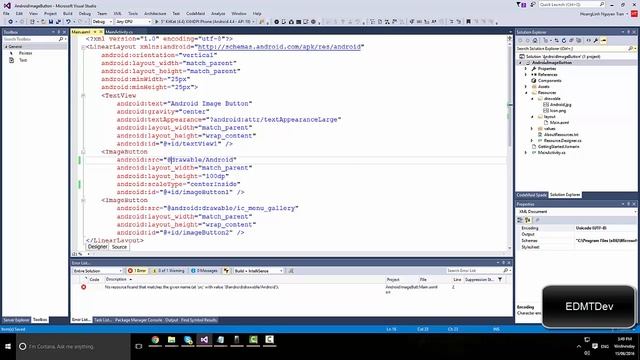The width and height of the screenshot is (640, 360).
Task: Expand the MainActivity.cs node
Action: tap(526, 153)
